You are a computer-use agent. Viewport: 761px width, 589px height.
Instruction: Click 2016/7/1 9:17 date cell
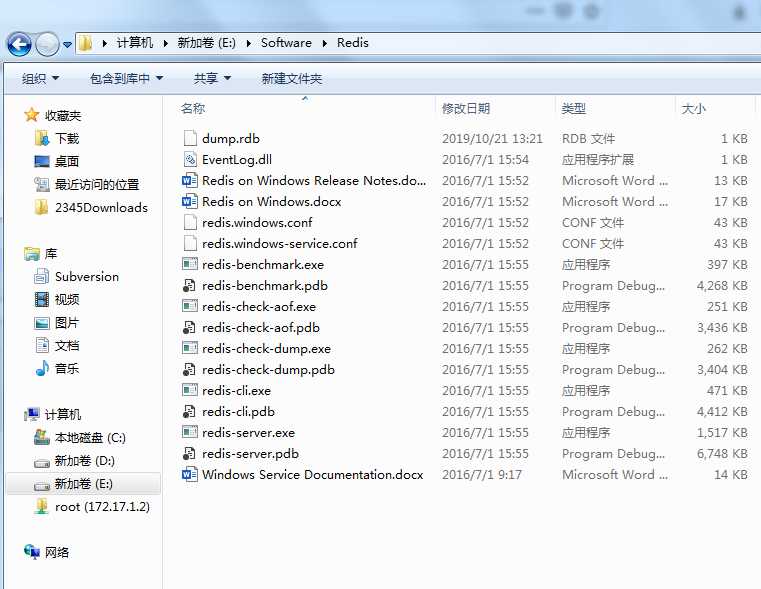point(481,474)
